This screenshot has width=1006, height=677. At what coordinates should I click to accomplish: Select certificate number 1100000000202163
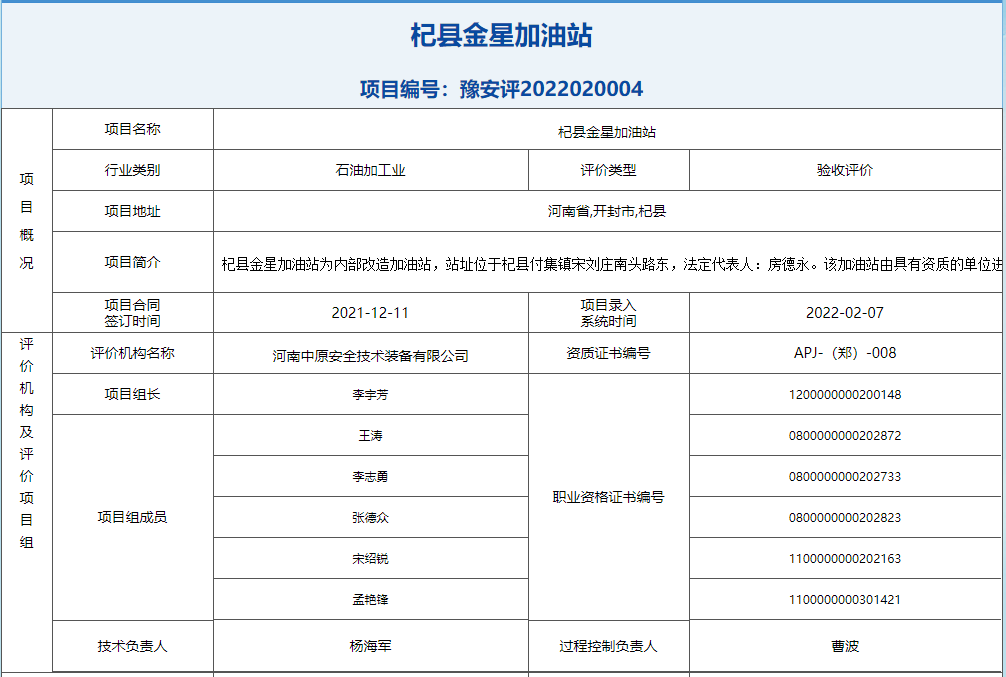pos(845,559)
